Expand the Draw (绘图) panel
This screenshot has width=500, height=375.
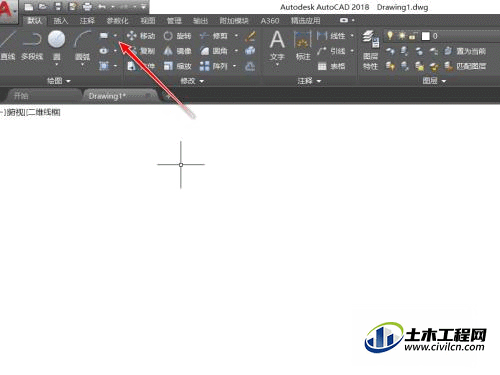click(59, 81)
